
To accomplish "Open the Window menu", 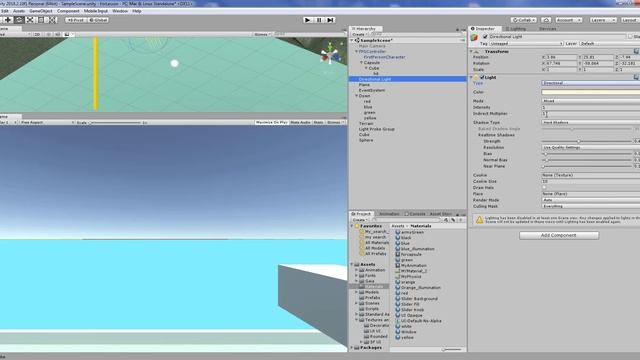I will (120, 11).
